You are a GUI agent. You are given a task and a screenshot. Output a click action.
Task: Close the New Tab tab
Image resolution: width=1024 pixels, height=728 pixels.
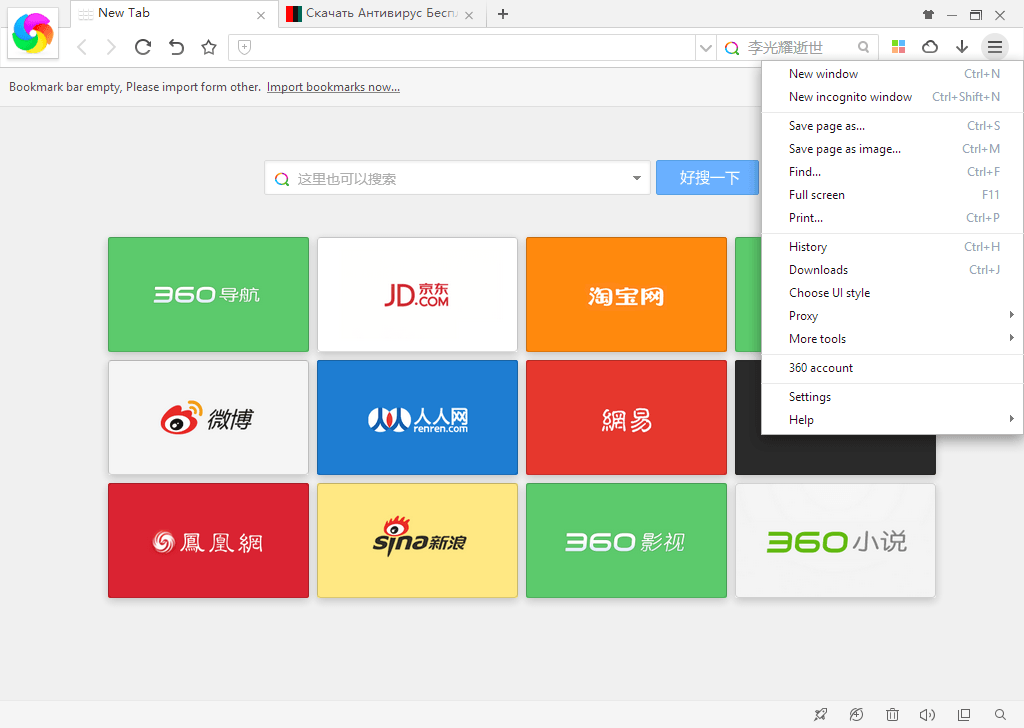pyautogui.click(x=261, y=15)
